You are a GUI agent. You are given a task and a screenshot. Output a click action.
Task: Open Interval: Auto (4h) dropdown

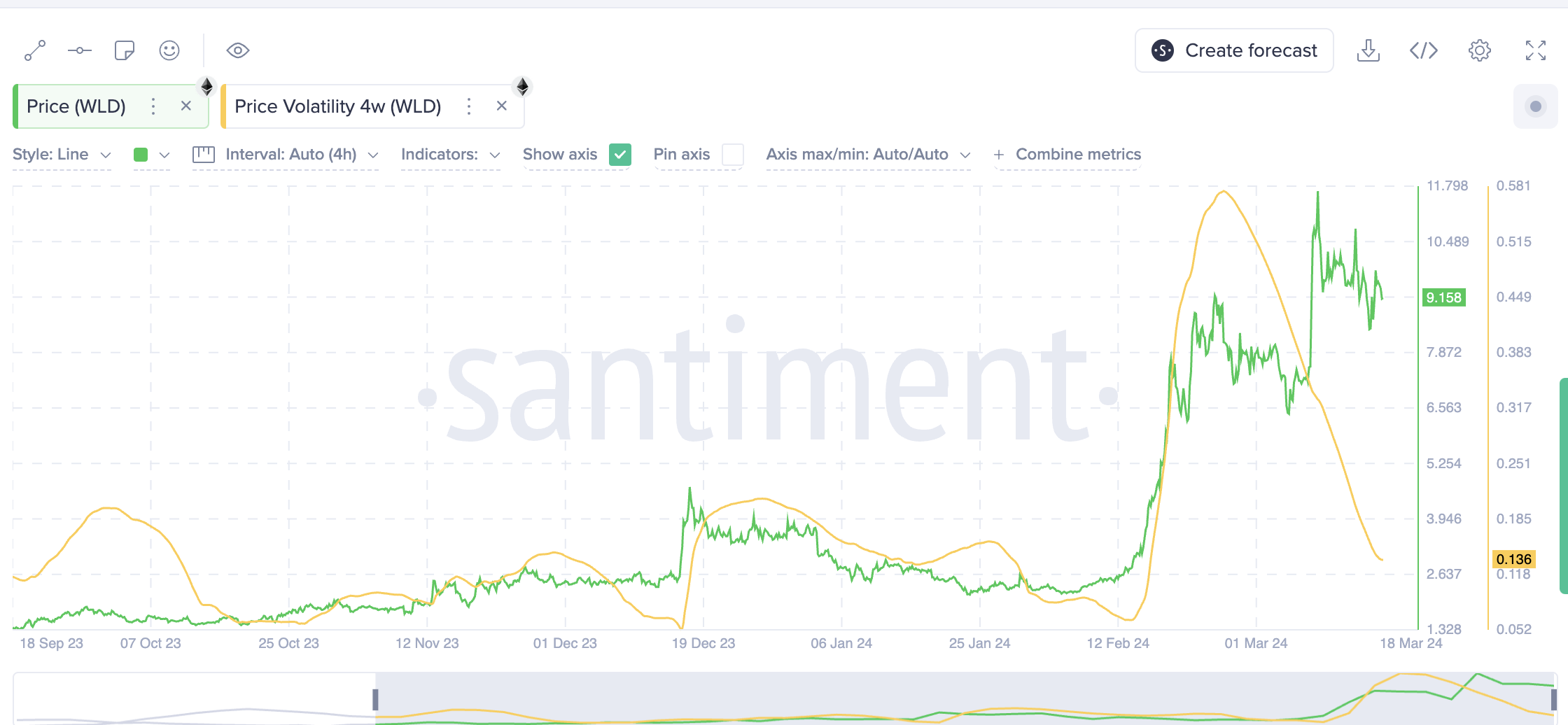click(286, 155)
